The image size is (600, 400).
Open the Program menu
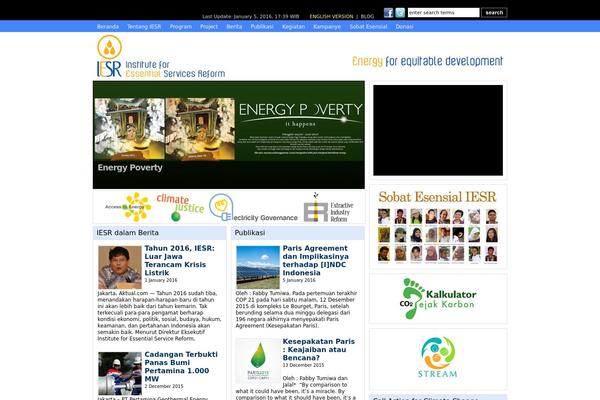pos(181,26)
